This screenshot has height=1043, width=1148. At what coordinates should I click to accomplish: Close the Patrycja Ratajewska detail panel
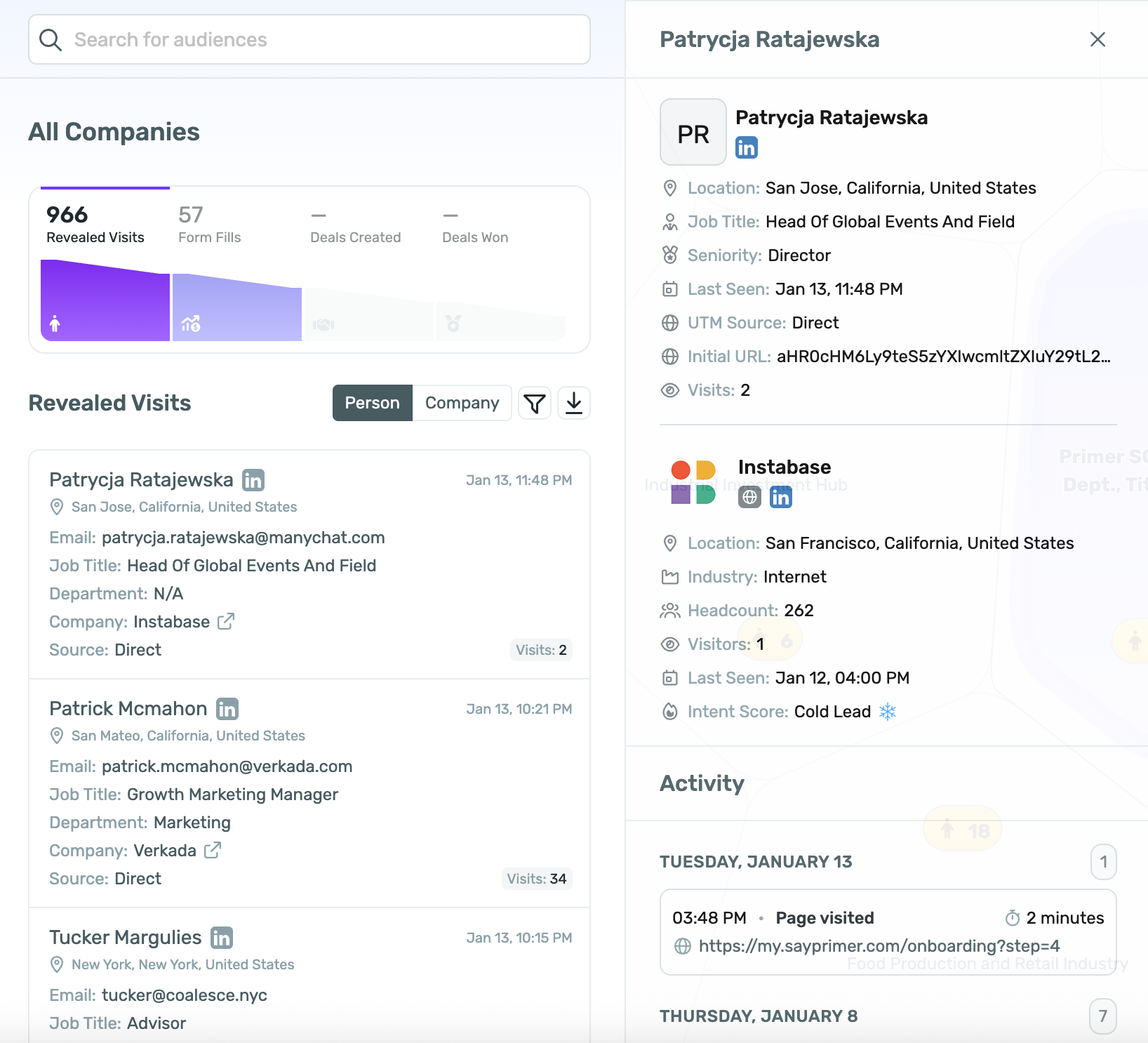(1097, 39)
